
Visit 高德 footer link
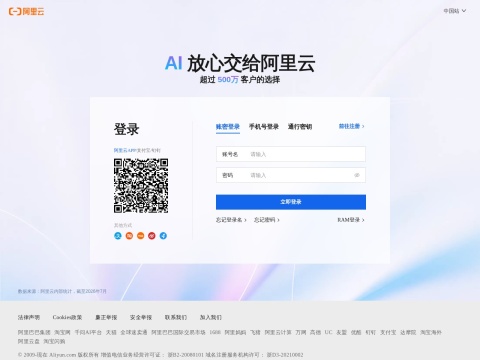(x=315, y=332)
